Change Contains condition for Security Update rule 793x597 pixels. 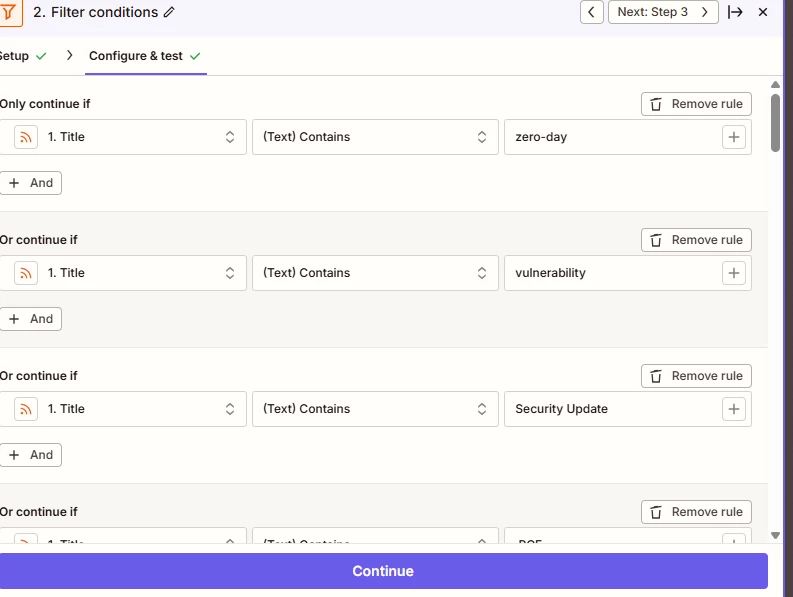375,409
